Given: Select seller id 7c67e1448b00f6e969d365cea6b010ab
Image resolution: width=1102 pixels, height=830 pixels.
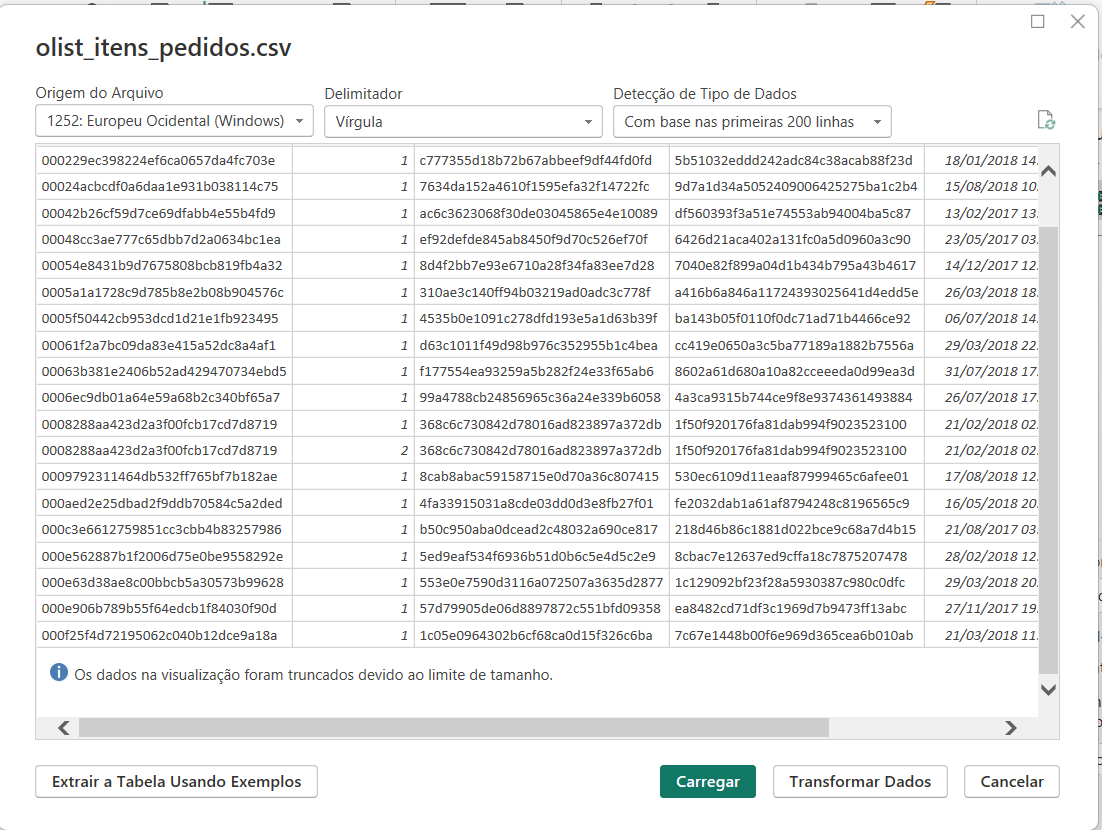Looking at the screenshot, I should point(796,635).
